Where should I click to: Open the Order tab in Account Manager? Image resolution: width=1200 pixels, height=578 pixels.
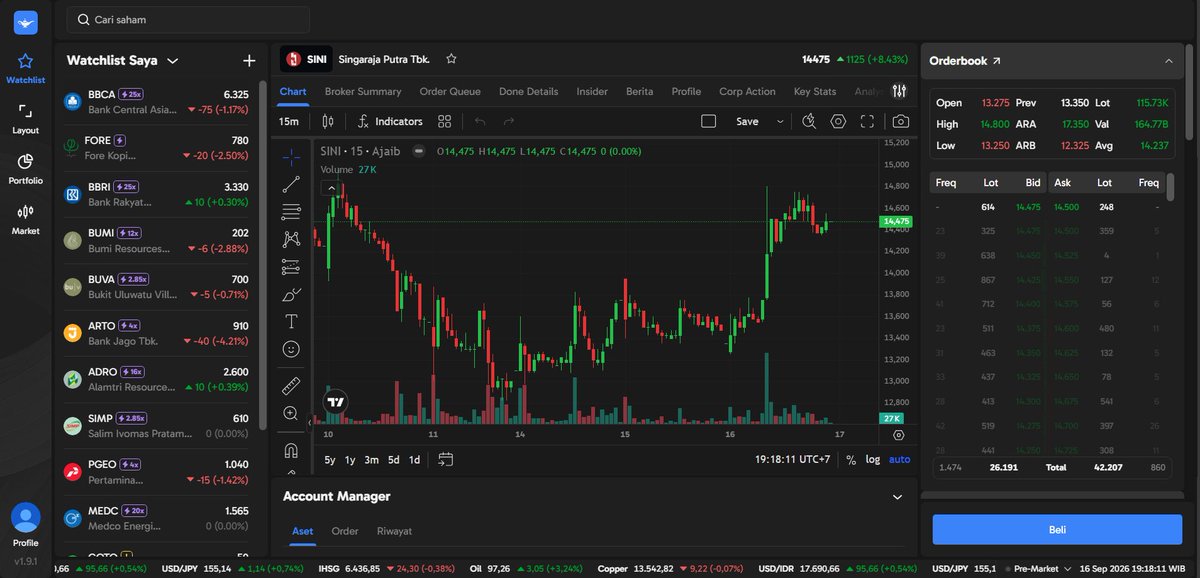pos(345,531)
